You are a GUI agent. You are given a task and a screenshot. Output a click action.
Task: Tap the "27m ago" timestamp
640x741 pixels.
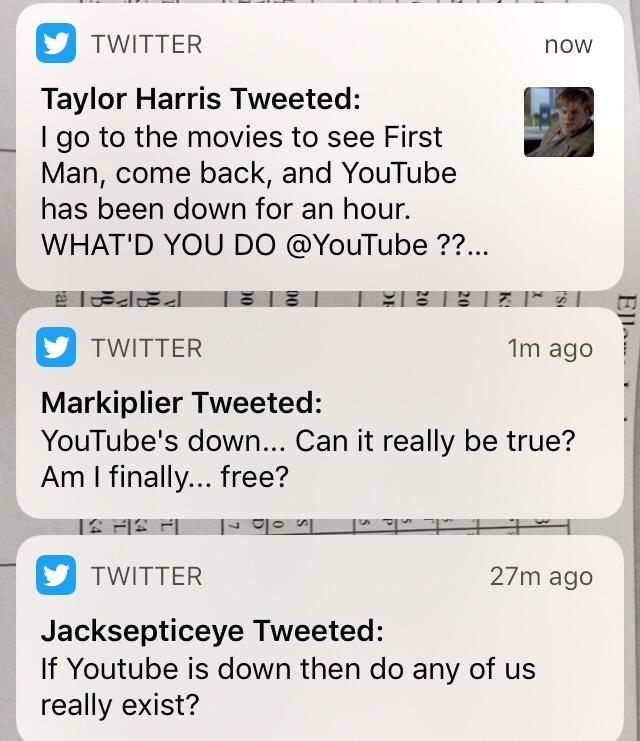tap(542, 577)
